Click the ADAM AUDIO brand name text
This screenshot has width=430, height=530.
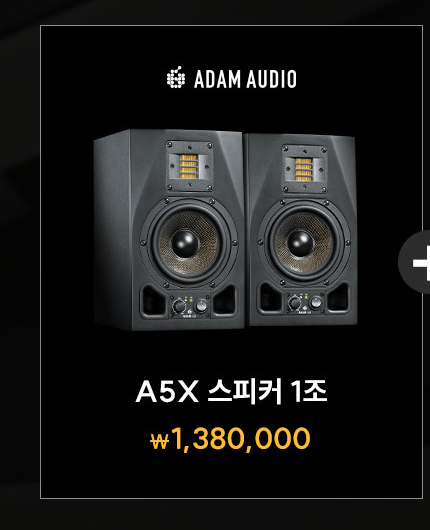click(245, 79)
